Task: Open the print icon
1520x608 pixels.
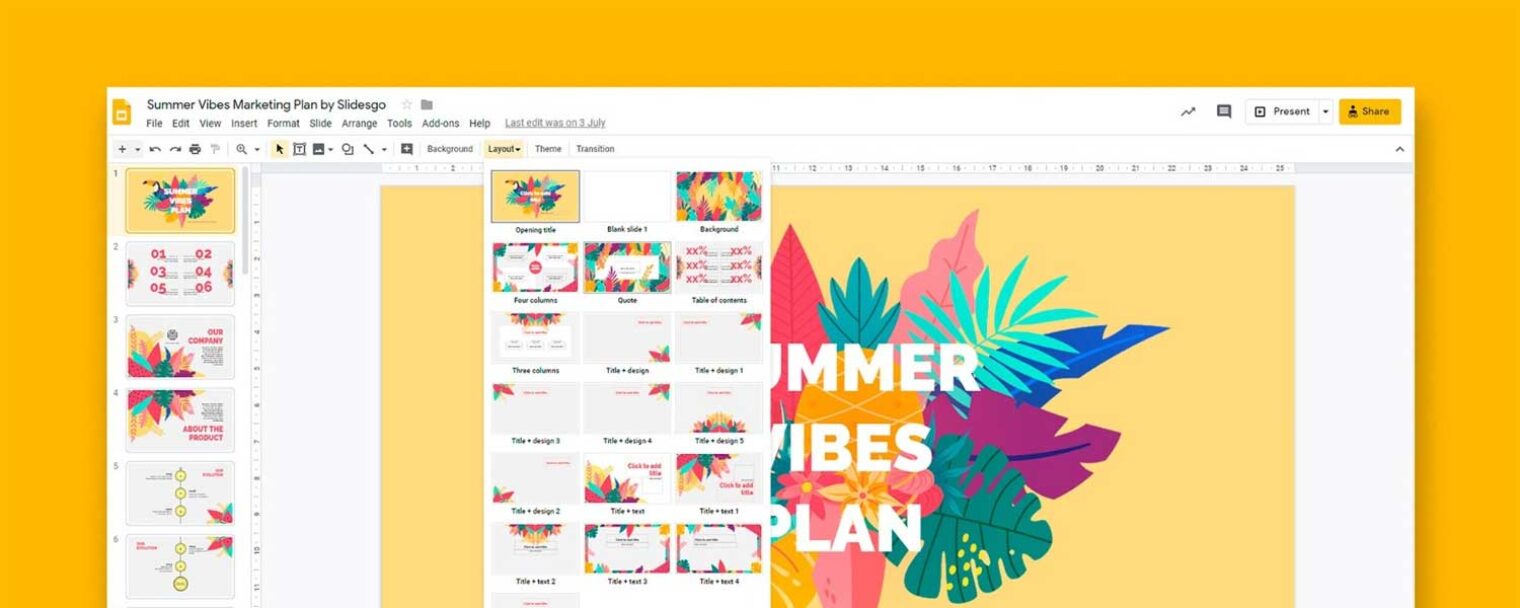Action: tap(195, 148)
